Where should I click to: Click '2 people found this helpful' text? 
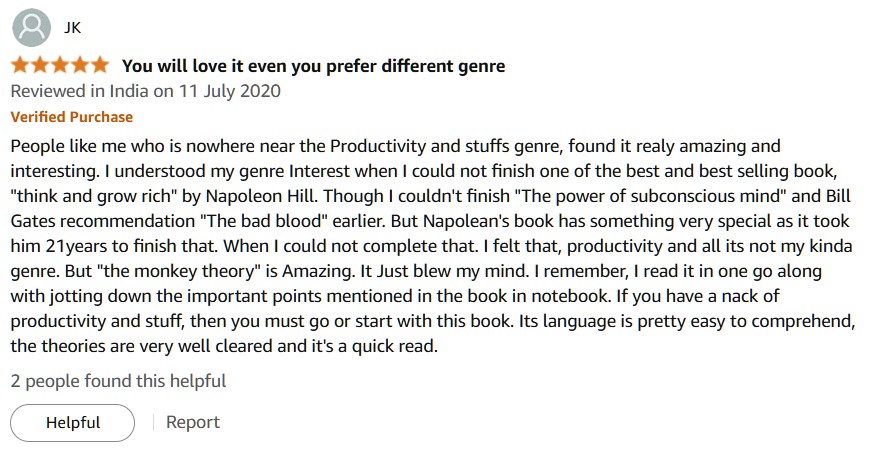pos(118,381)
